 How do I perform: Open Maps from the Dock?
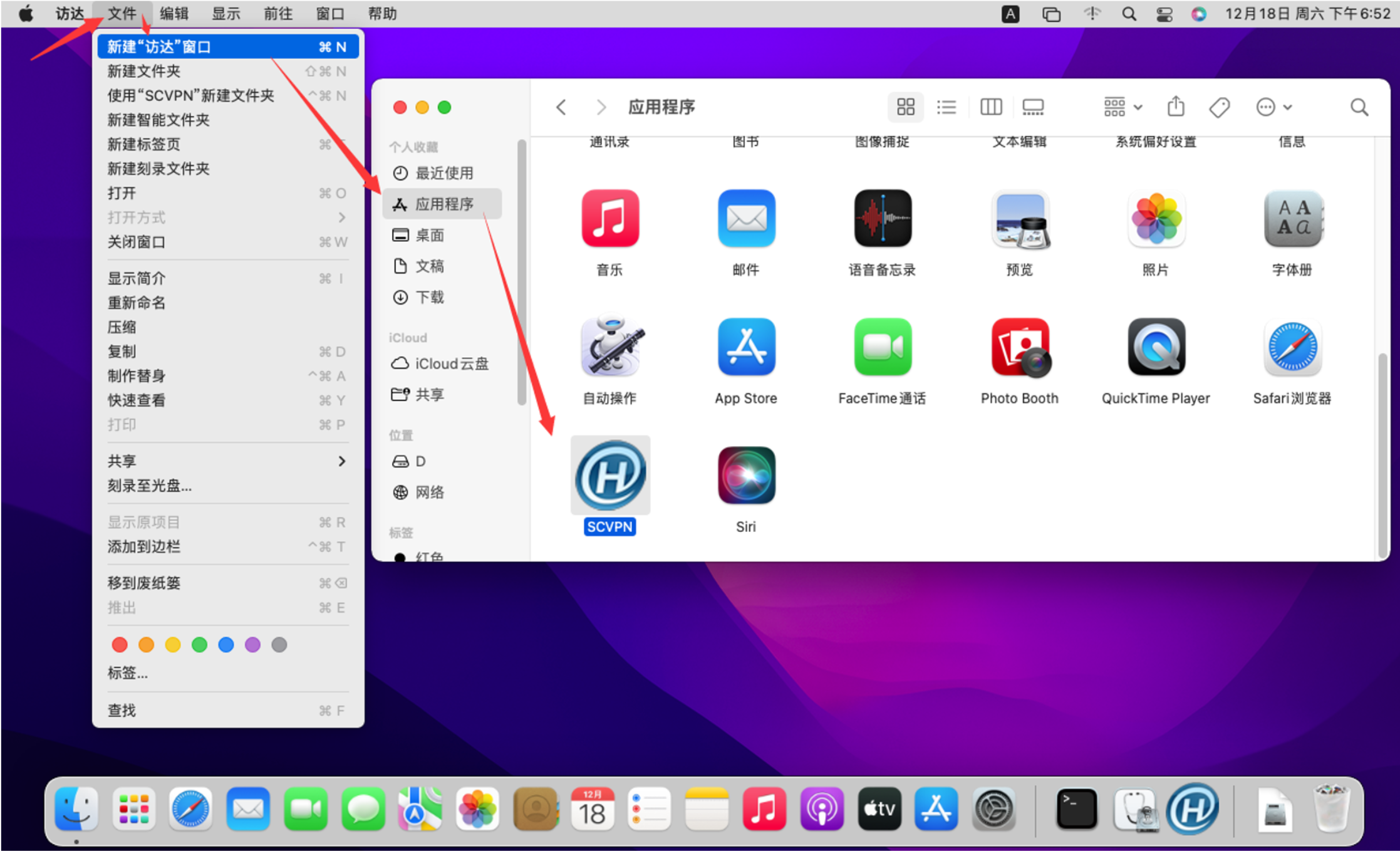coord(420,809)
